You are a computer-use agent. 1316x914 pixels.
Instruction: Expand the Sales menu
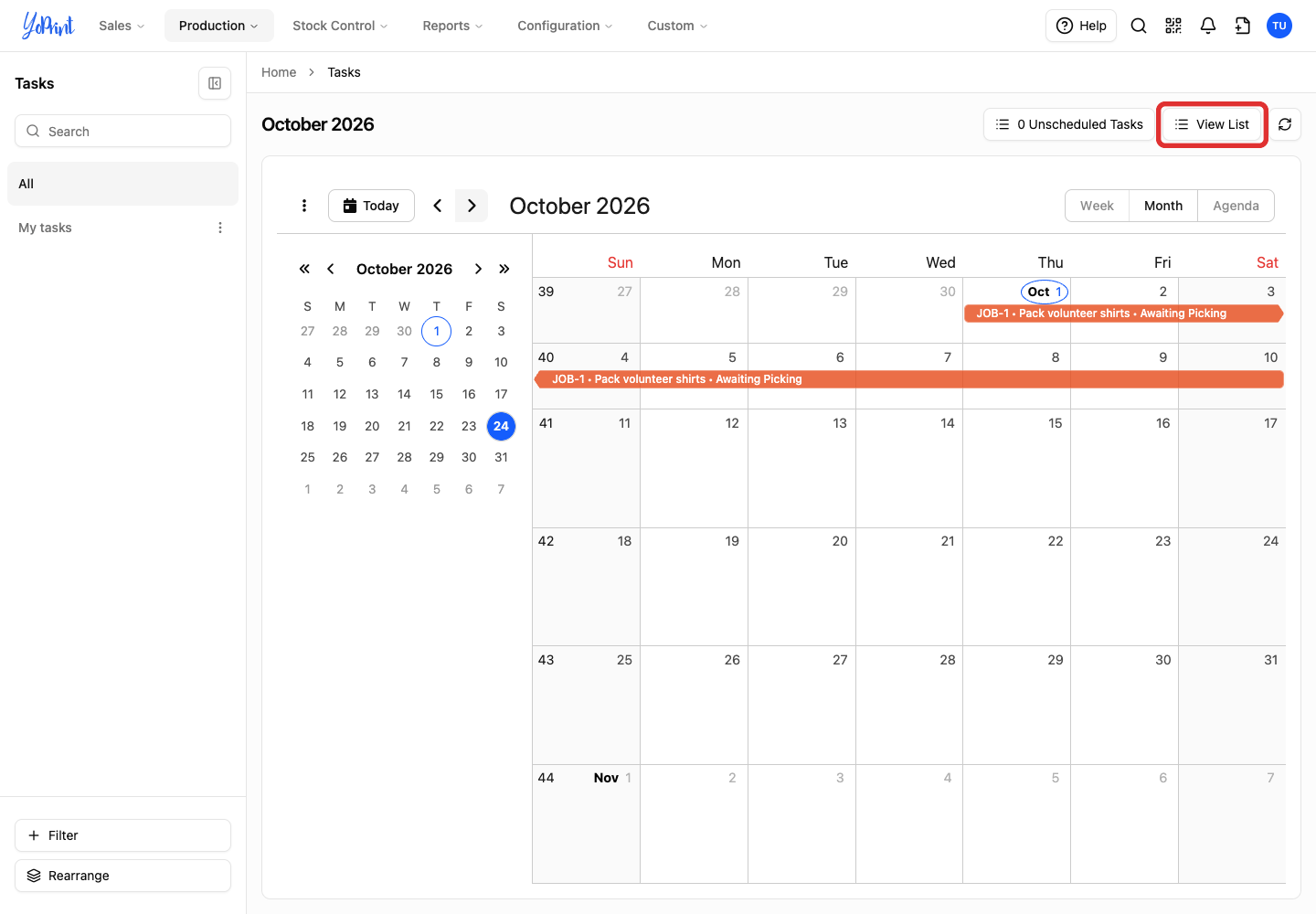pos(122,26)
